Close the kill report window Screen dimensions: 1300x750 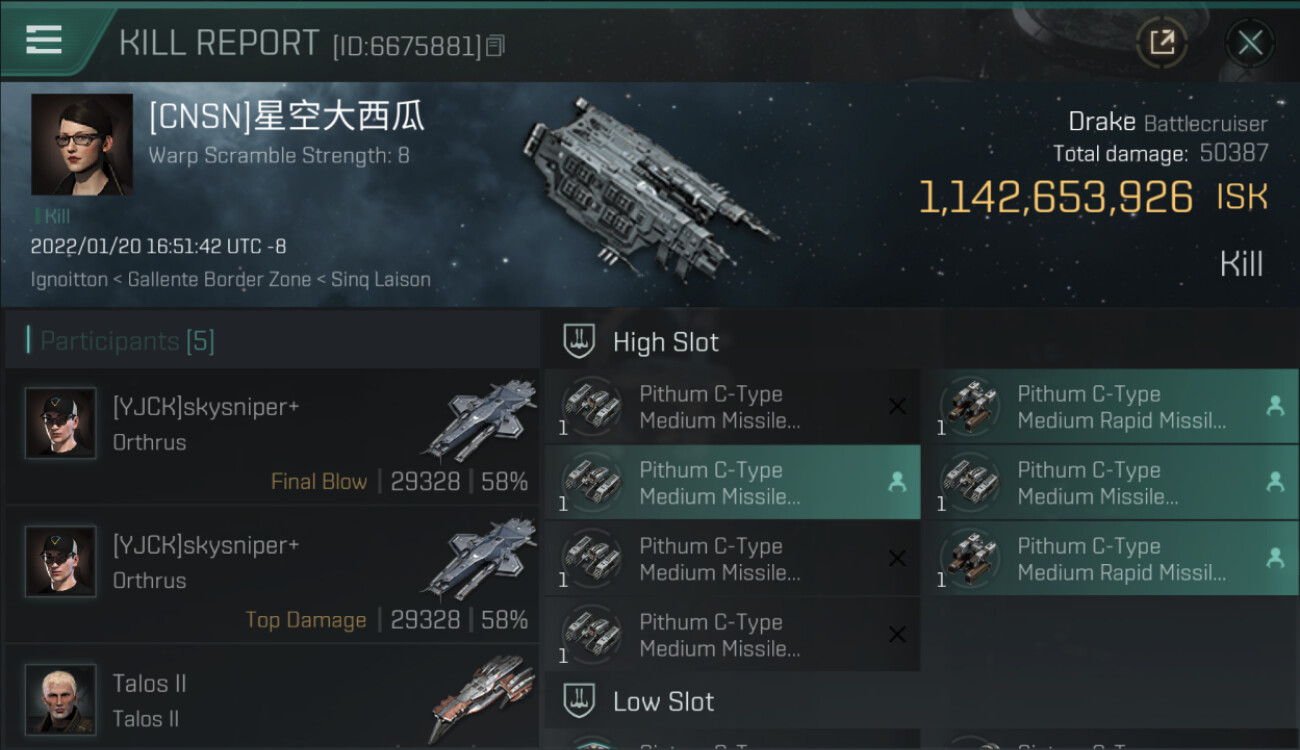click(1249, 42)
